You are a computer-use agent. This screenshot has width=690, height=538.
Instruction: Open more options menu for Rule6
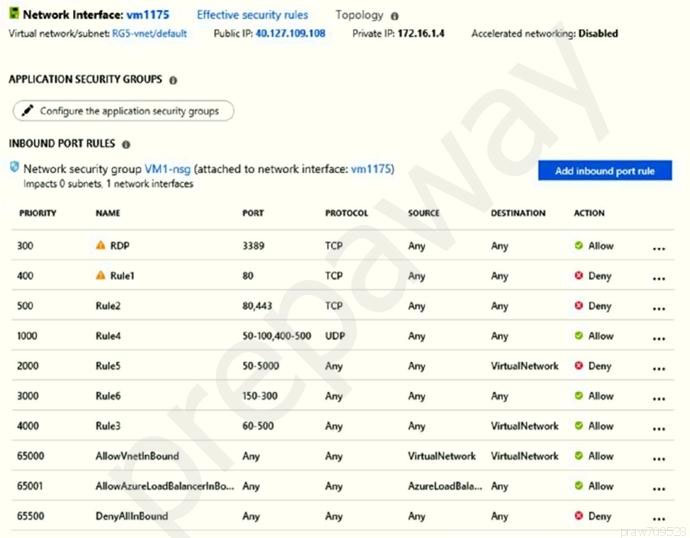[659, 399]
